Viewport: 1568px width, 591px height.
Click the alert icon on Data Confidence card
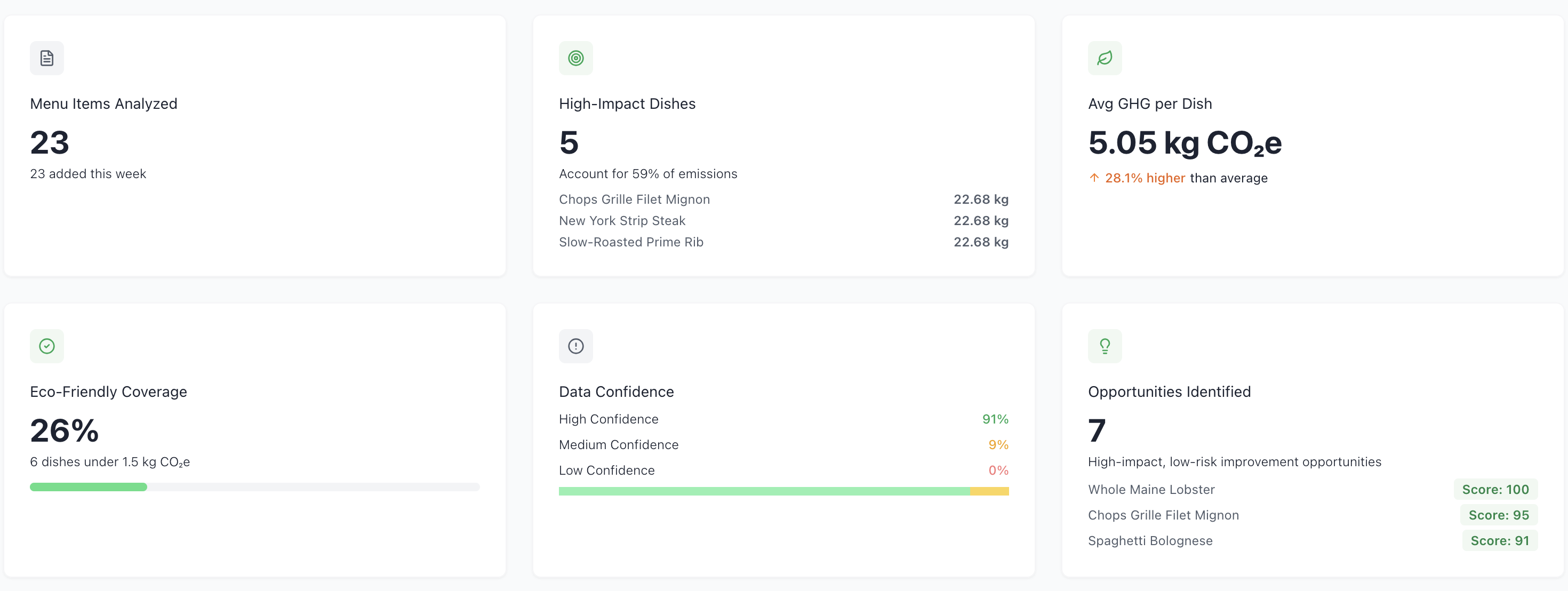576,346
